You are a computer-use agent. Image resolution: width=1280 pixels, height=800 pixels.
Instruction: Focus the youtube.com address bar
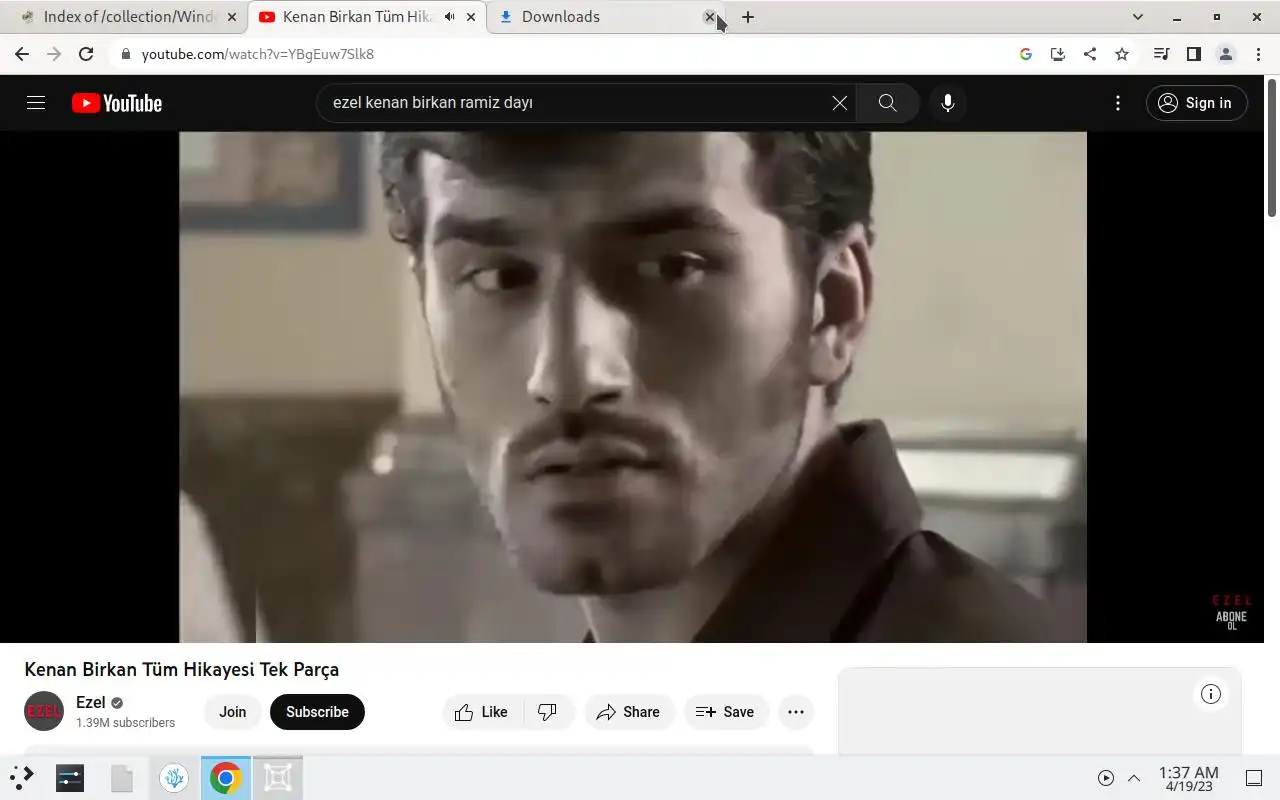point(560,54)
